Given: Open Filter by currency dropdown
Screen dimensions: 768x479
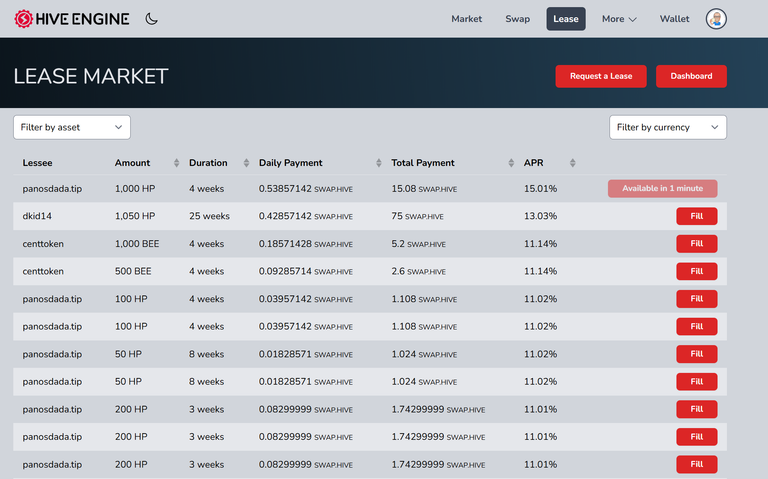Looking at the screenshot, I should (668, 127).
